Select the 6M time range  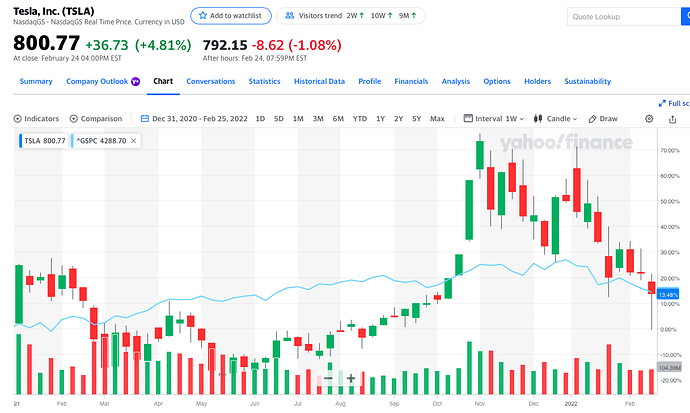[x=338, y=119]
